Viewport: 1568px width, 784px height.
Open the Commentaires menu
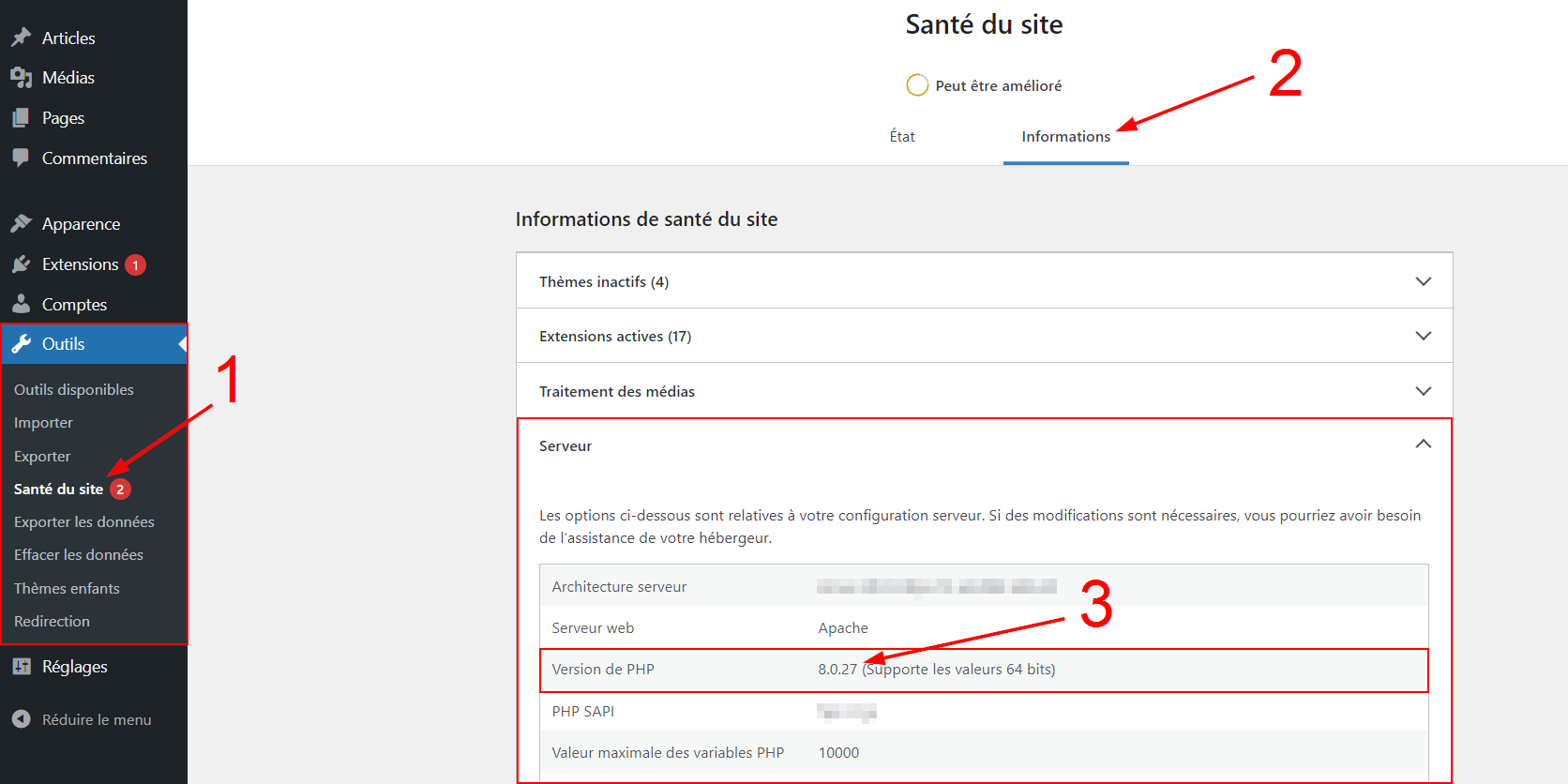[94, 158]
